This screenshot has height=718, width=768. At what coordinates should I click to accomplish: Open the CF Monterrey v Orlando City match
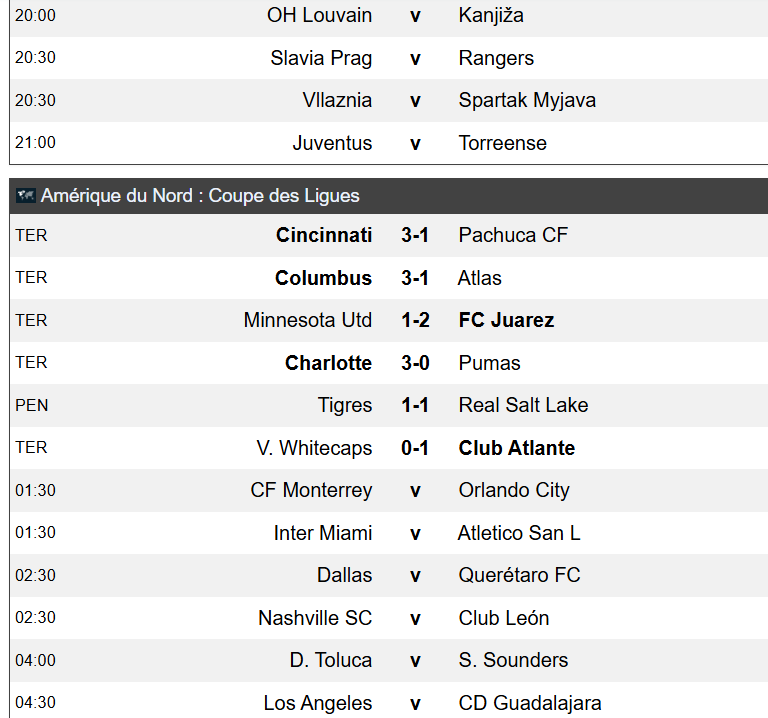click(x=389, y=491)
